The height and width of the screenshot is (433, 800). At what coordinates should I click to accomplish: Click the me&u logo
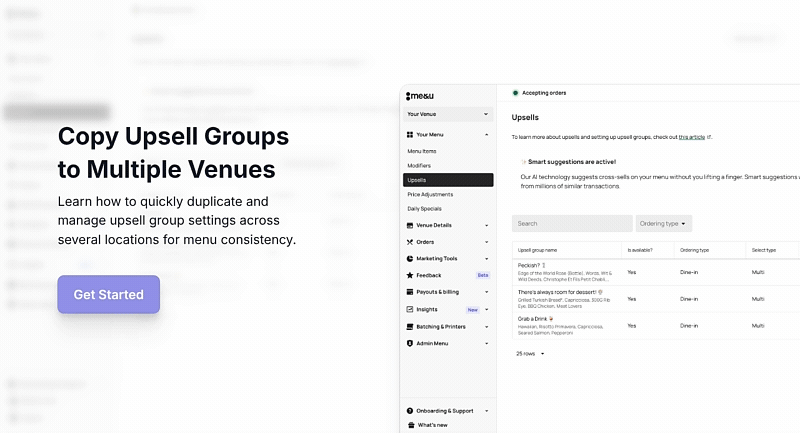click(420, 96)
